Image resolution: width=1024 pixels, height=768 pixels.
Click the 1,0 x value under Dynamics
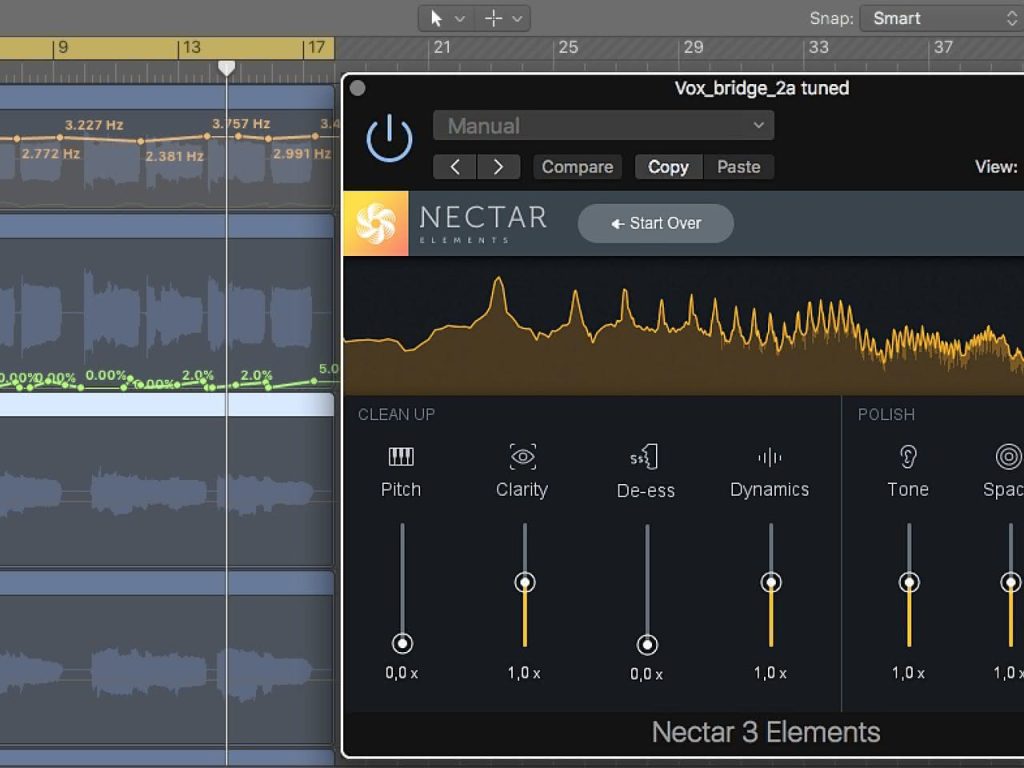770,673
